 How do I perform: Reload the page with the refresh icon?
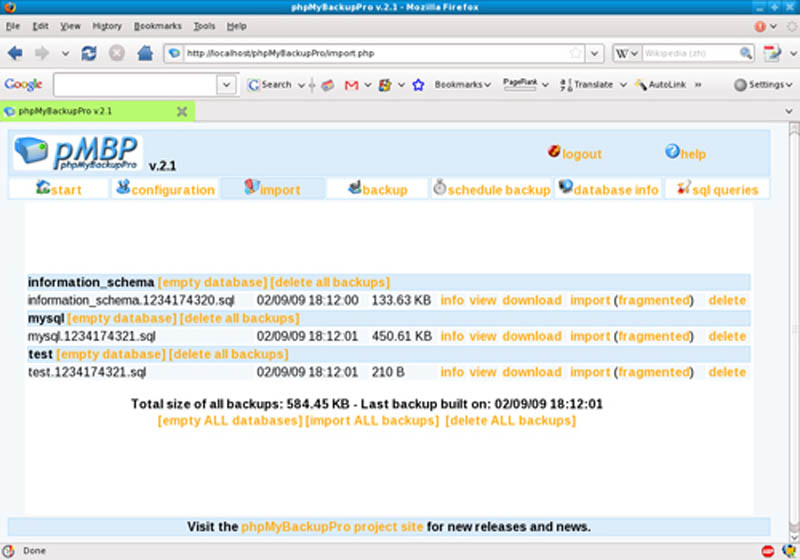point(89,53)
